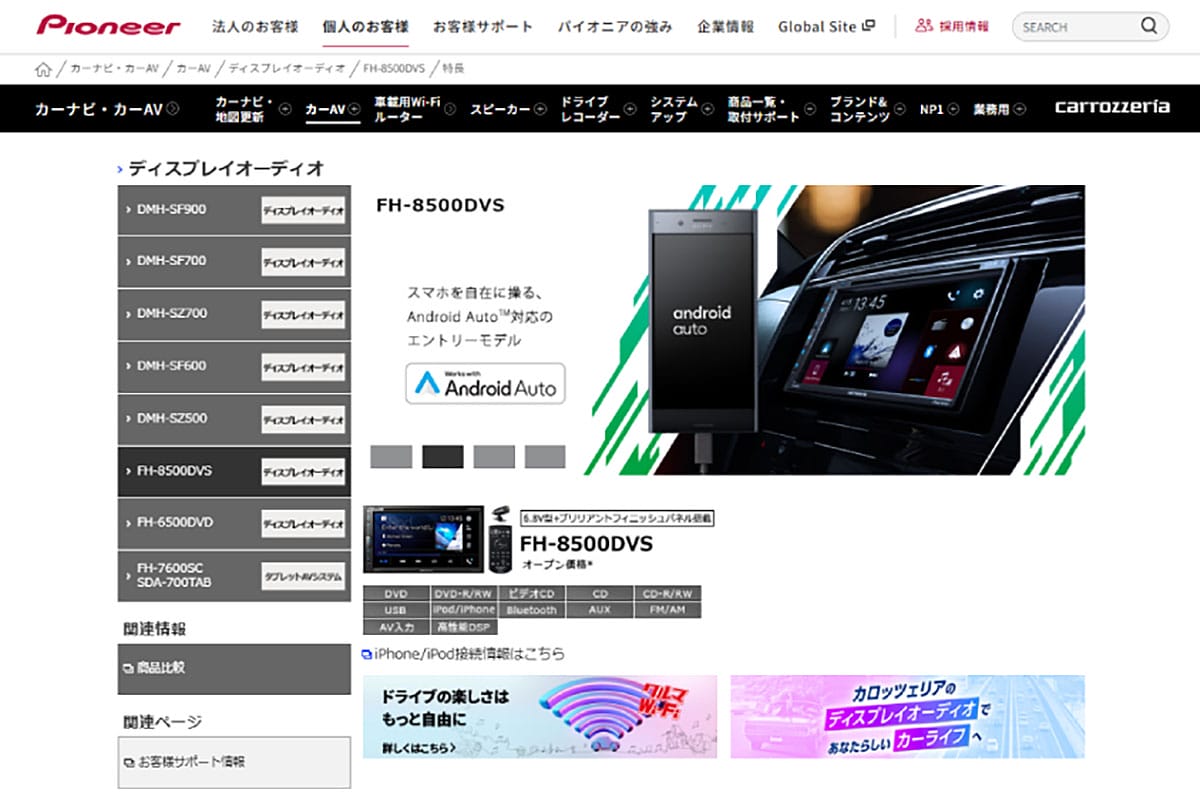Select DMH-SF600 in sidebar

234,366
